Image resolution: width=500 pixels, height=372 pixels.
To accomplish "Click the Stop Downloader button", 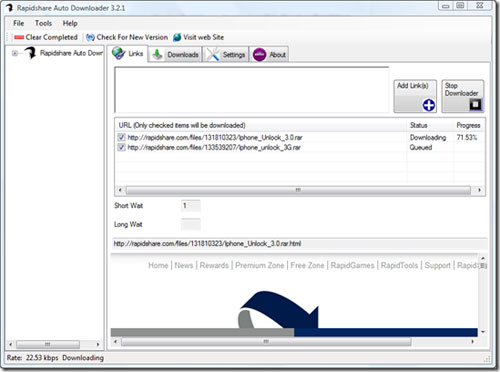I will [463, 96].
